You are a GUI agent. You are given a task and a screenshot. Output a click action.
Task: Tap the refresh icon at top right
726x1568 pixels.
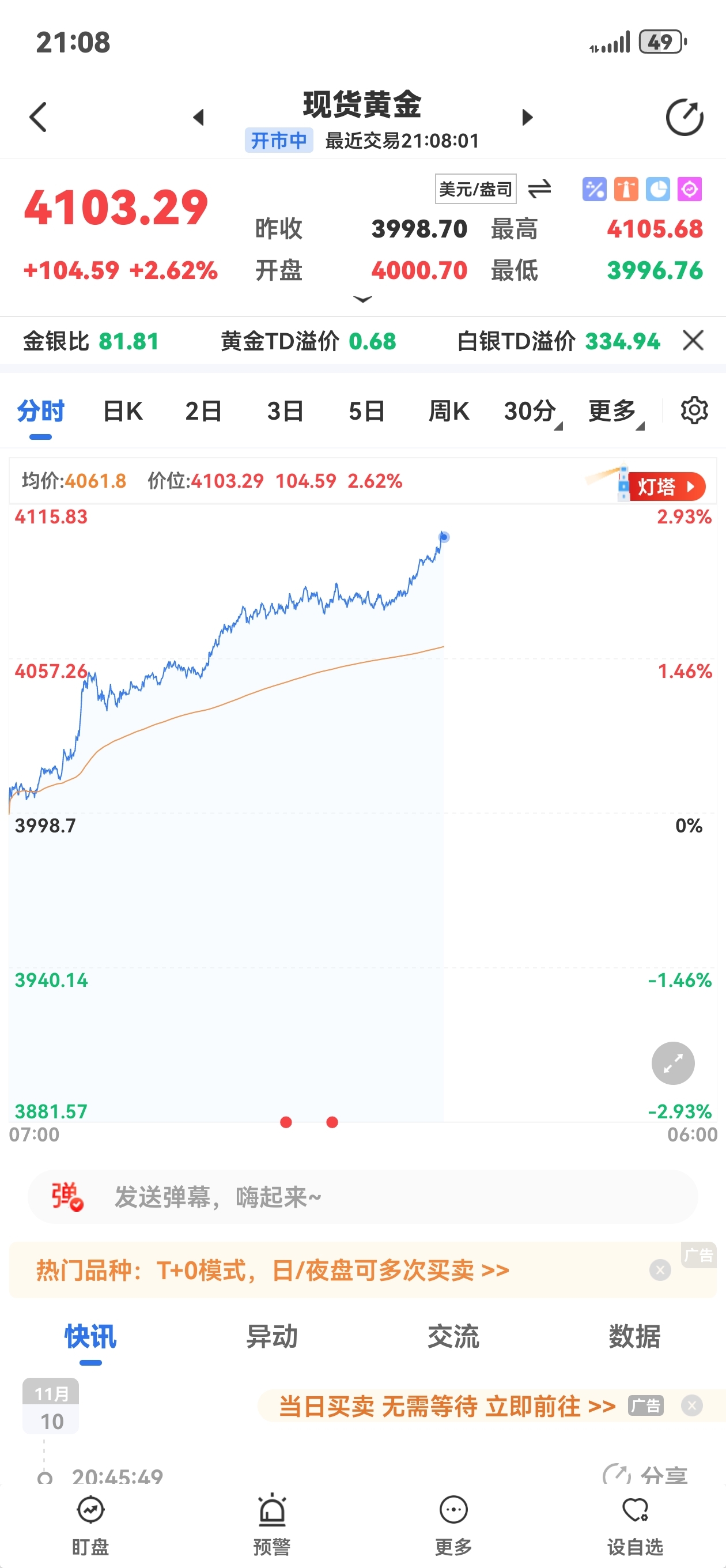[x=684, y=117]
